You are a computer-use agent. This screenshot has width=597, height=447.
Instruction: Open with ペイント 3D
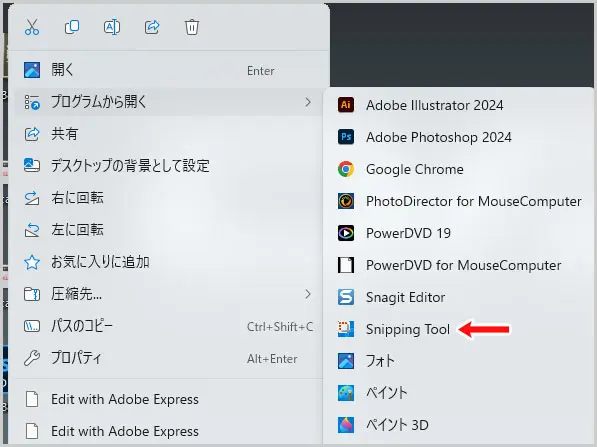(458, 425)
